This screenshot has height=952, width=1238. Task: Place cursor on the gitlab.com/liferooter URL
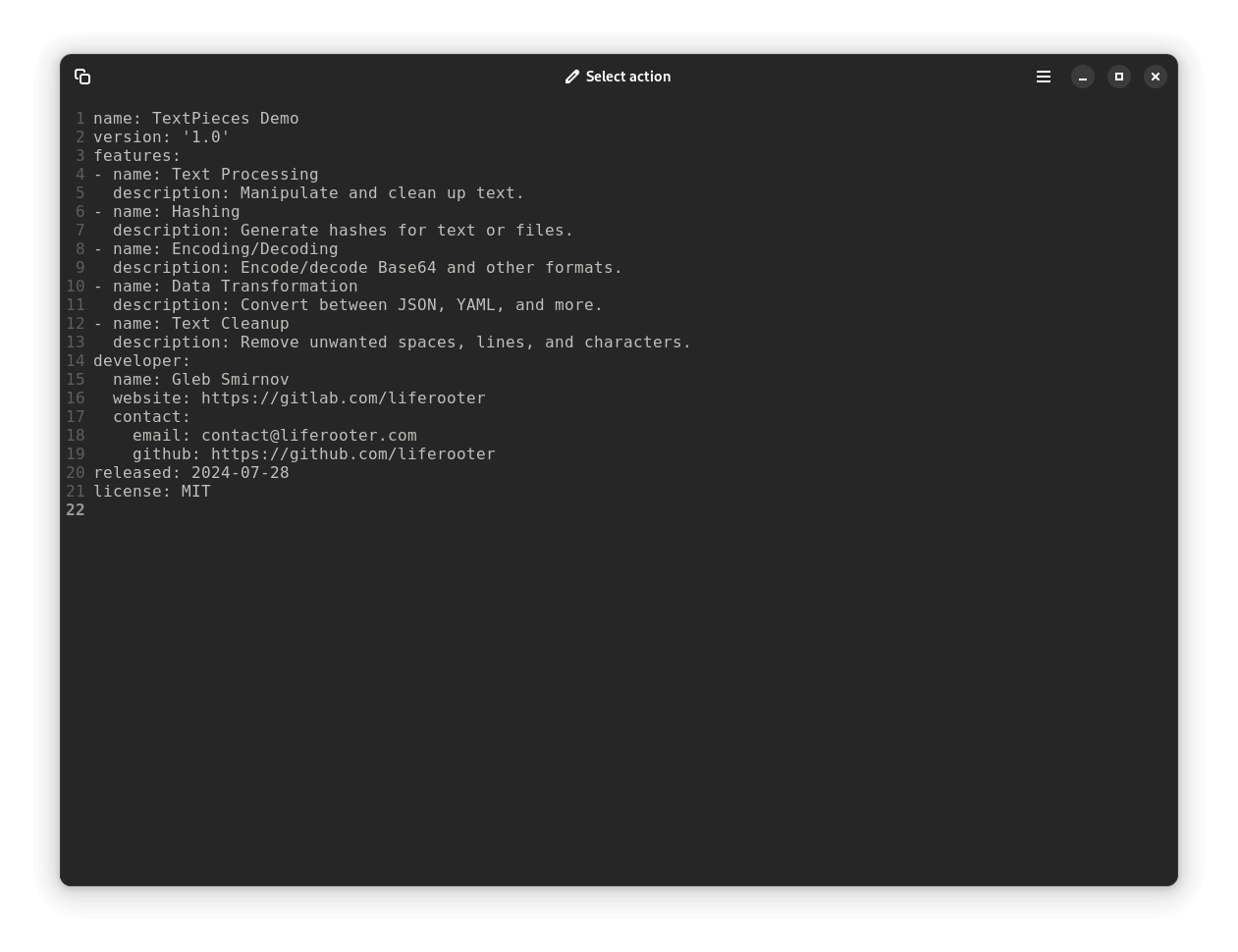[343, 398]
